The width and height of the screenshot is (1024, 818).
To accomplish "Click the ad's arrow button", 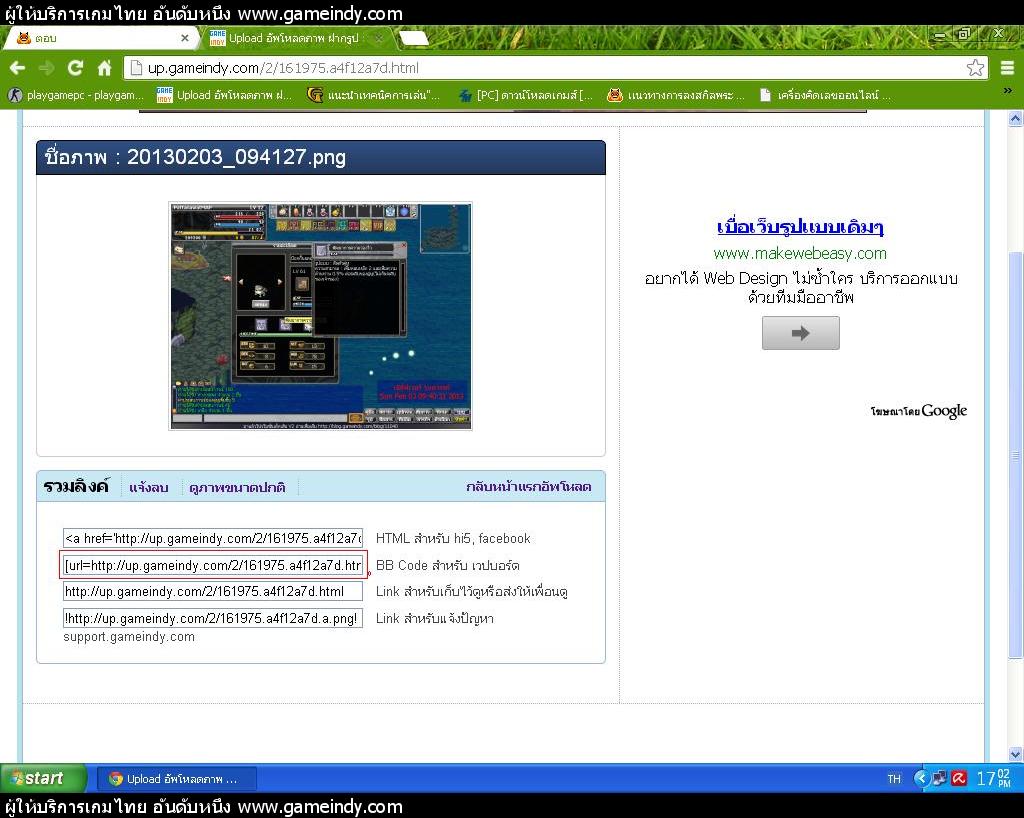I will 801,333.
